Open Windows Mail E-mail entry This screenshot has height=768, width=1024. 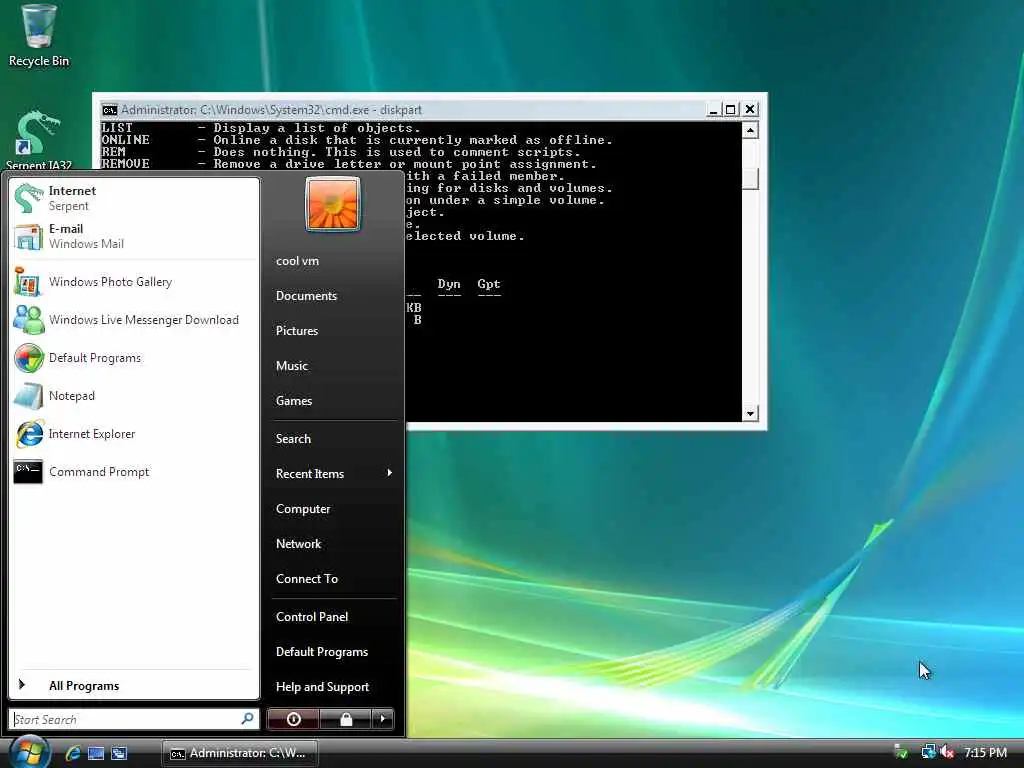[x=134, y=236]
